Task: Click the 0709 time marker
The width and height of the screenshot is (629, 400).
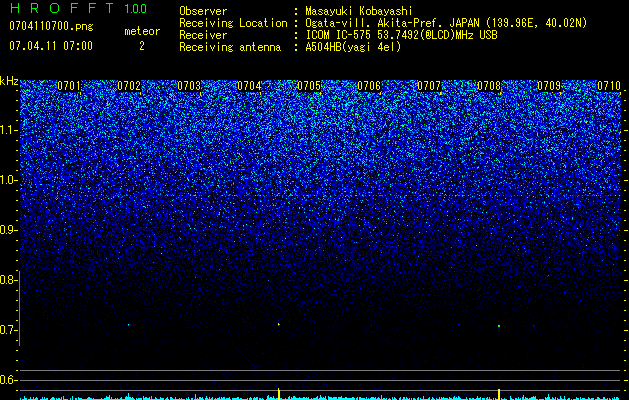Action: [549, 86]
